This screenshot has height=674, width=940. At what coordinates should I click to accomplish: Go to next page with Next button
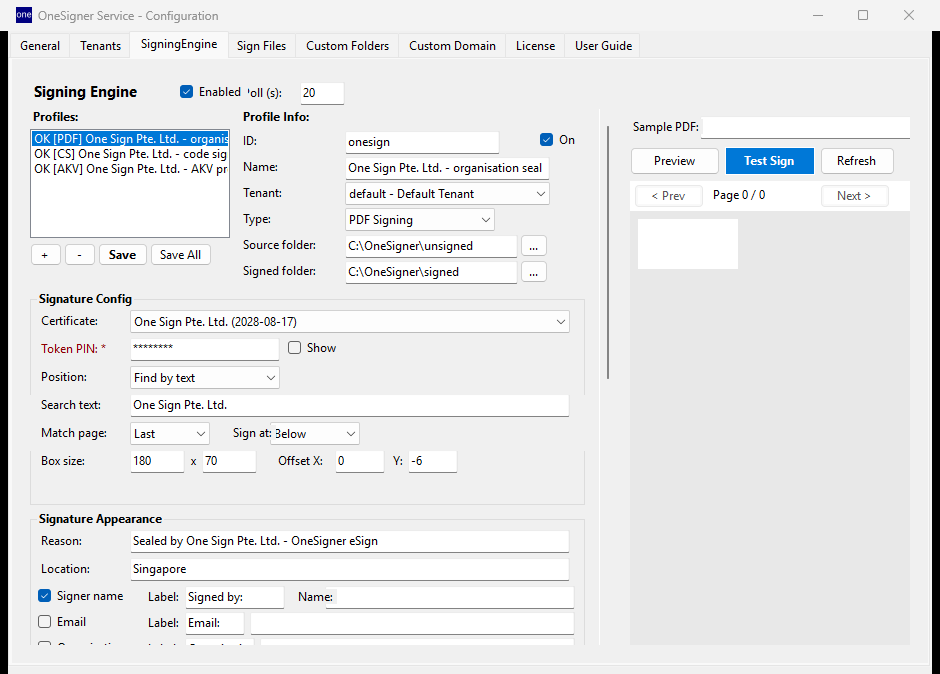(x=854, y=195)
